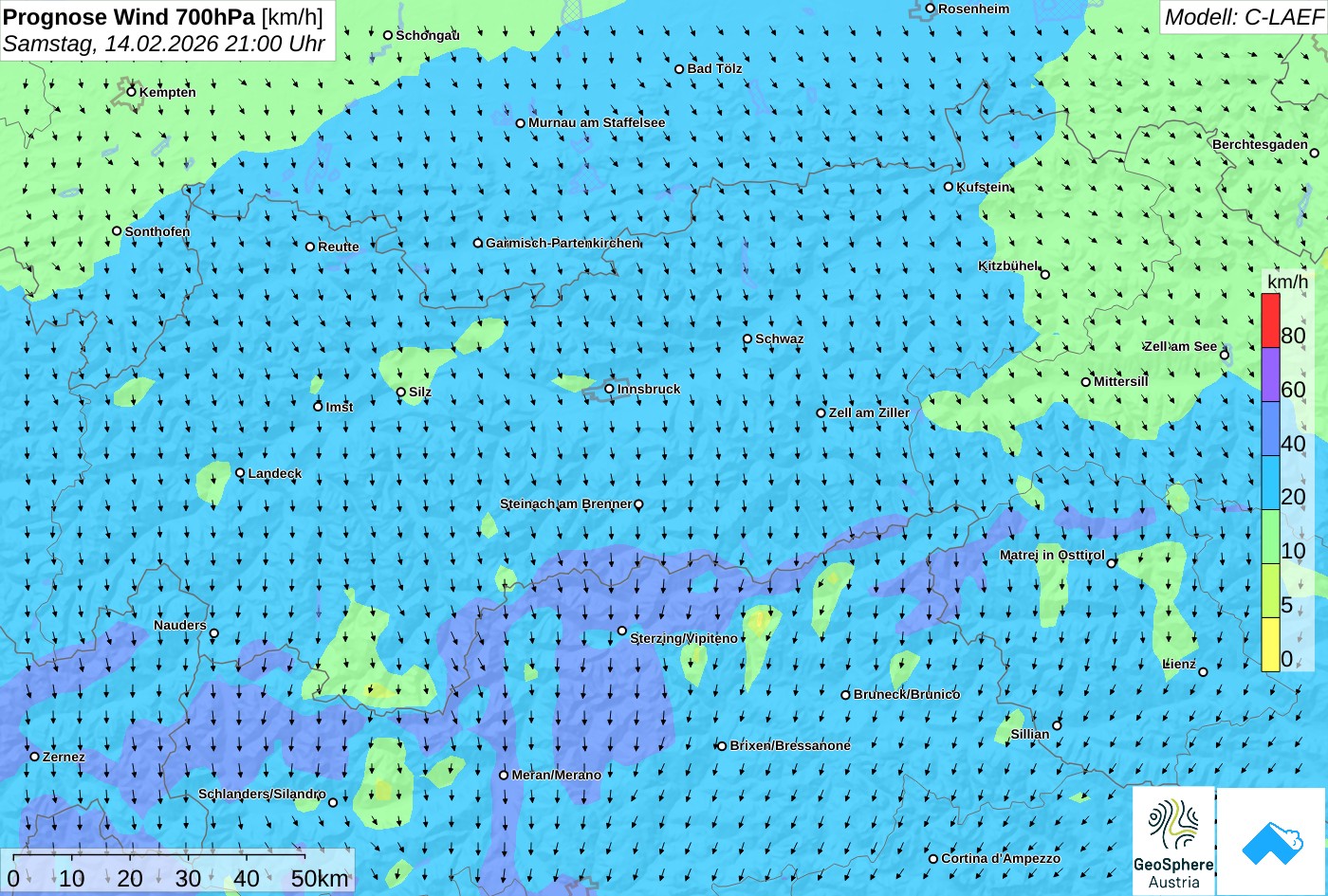The width and height of the screenshot is (1328, 896).
Task: Click the Brixen/Bressanone marker
Action: click(722, 746)
